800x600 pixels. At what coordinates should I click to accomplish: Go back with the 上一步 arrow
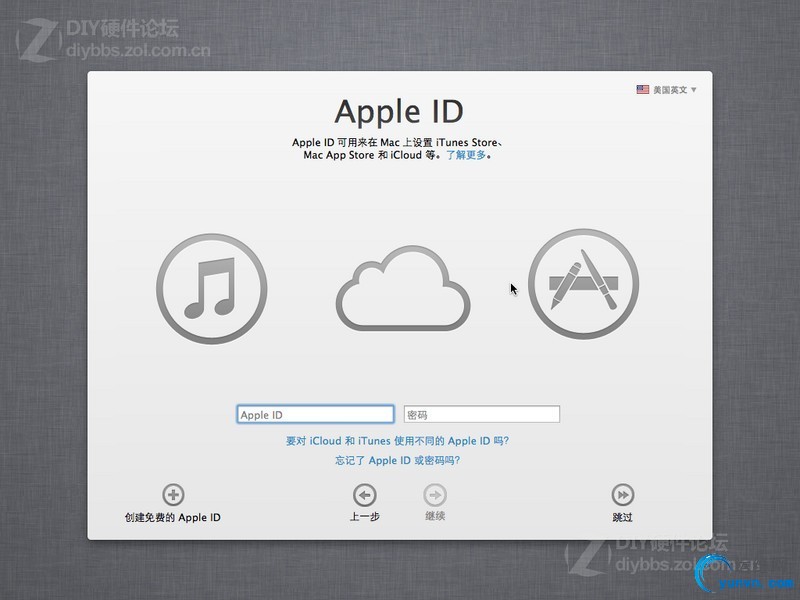click(x=364, y=495)
